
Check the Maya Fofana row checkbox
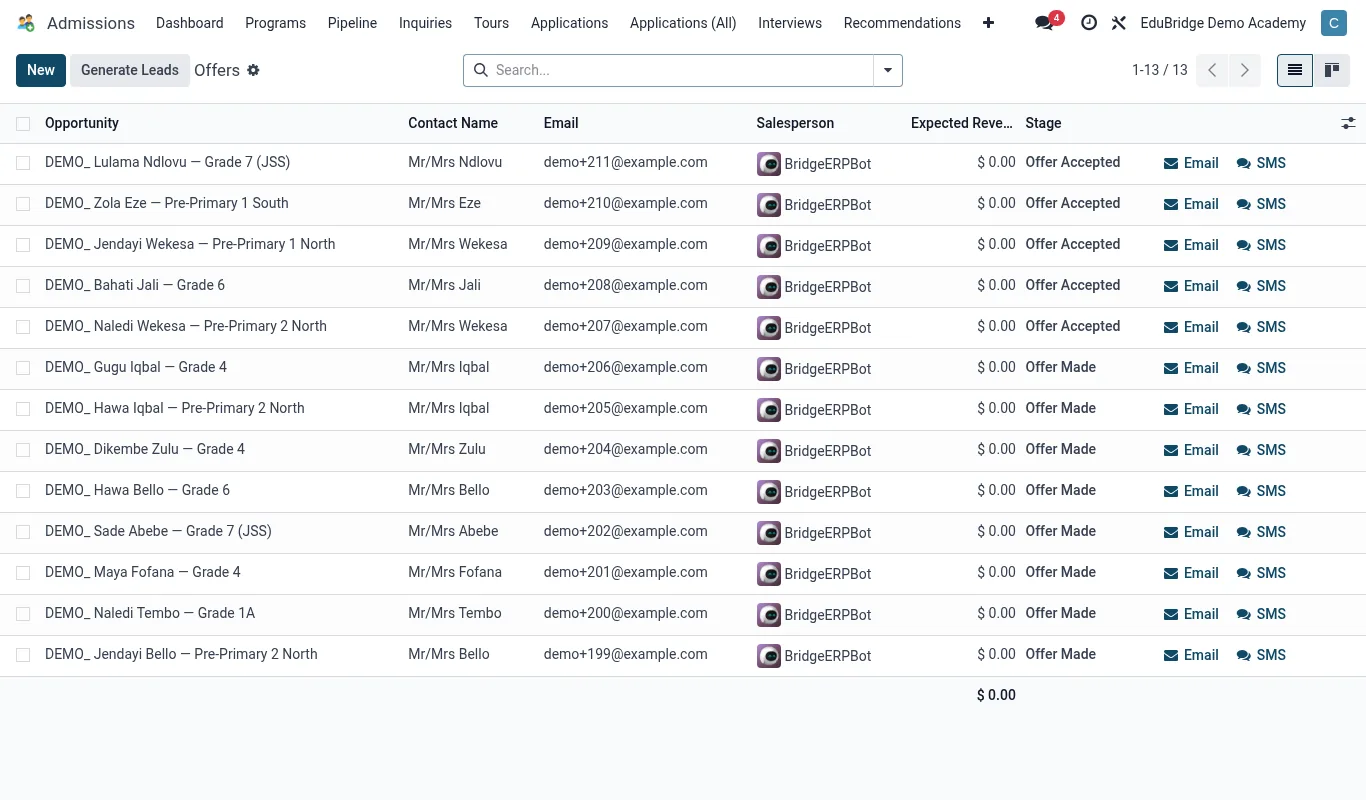point(23,573)
